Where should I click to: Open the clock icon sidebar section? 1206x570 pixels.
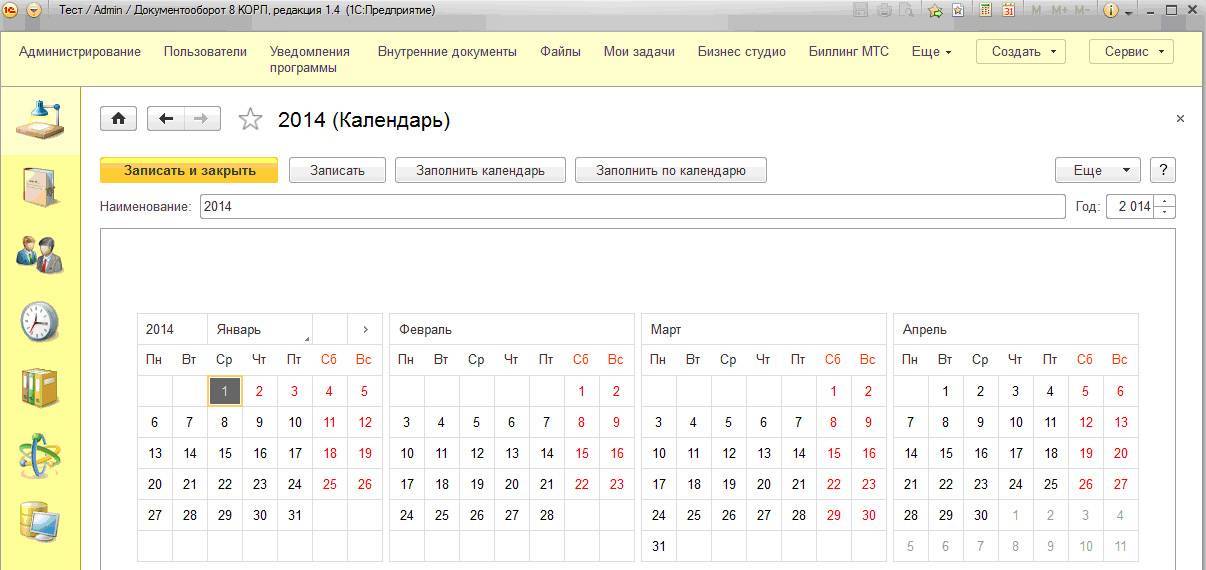pyautogui.click(x=40, y=322)
